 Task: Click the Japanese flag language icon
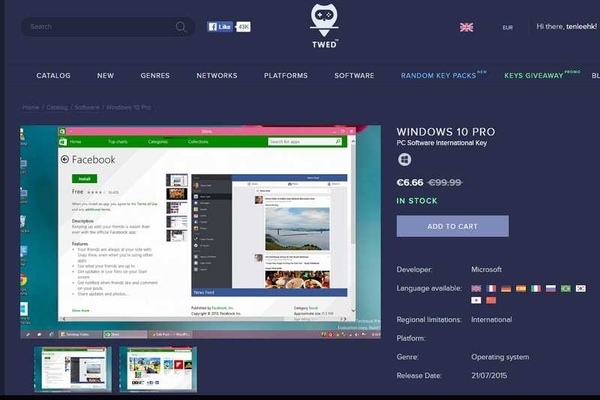point(476,300)
